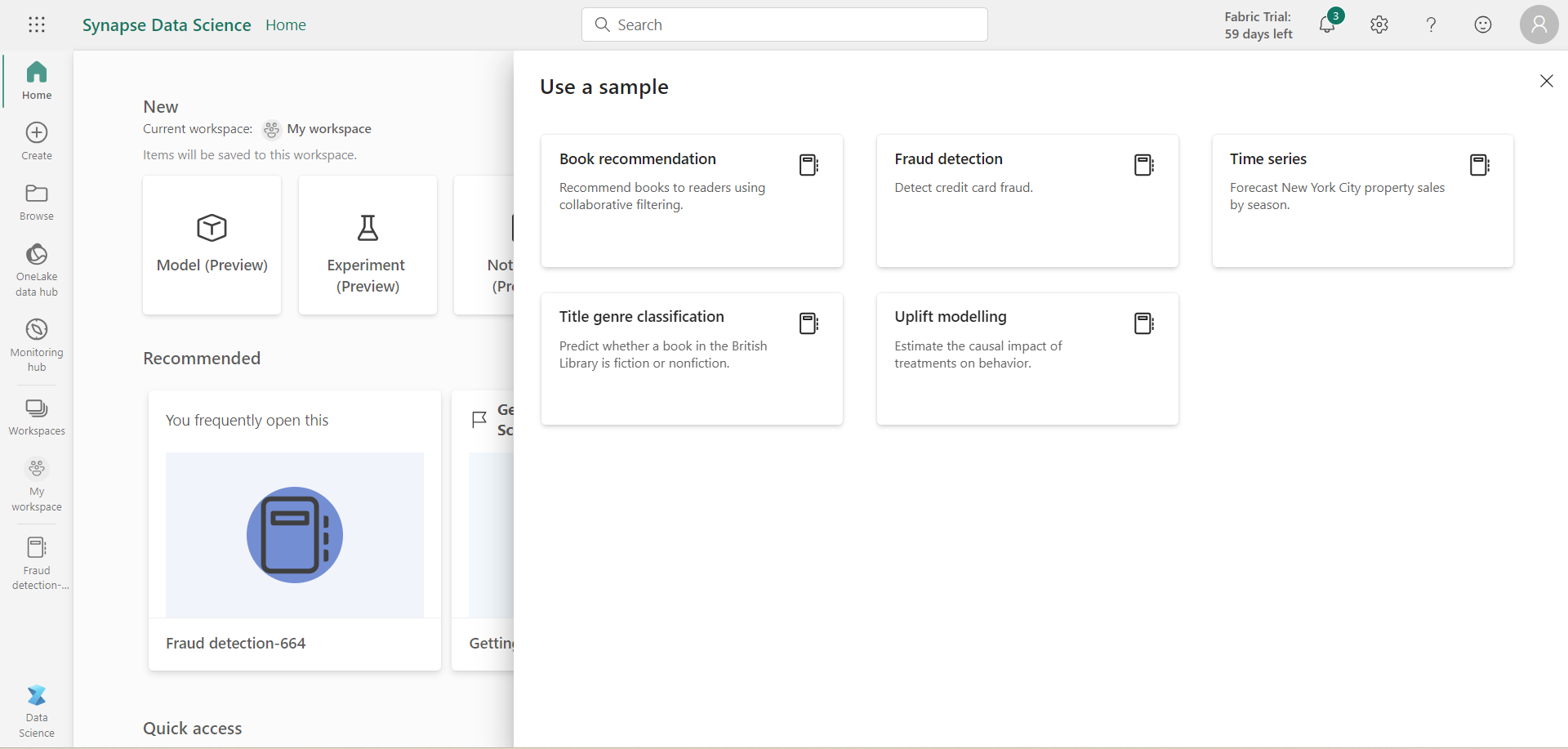Open the Workspaces panel
This screenshot has width=1568, height=749.
pos(37,417)
